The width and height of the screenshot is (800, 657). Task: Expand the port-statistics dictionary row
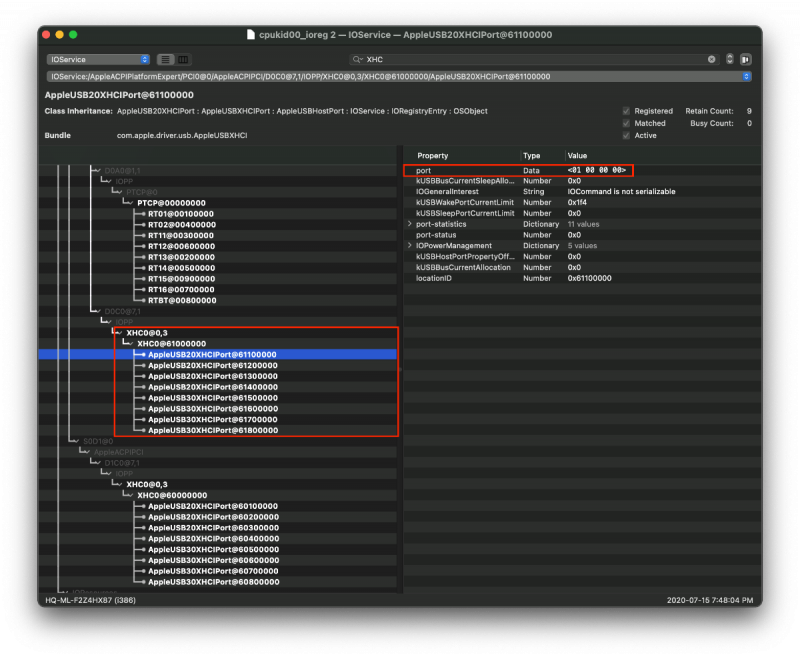409,224
